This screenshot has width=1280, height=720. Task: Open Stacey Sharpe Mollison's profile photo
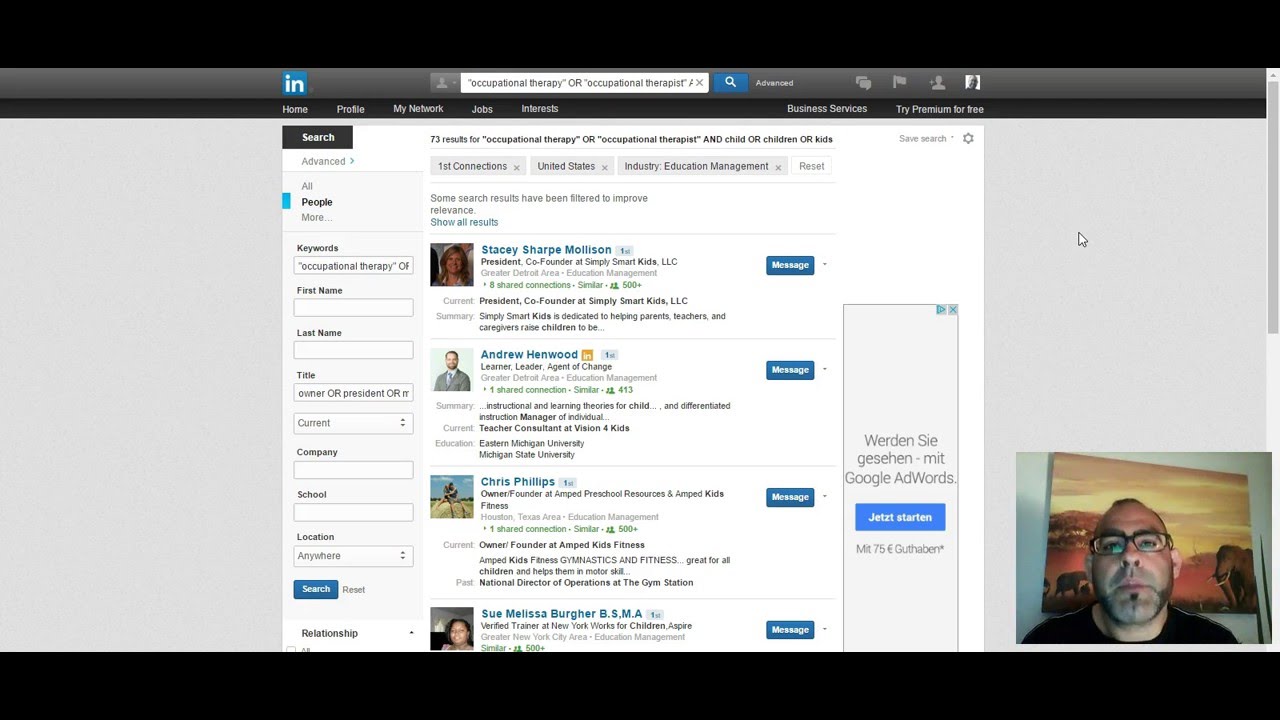(x=452, y=265)
